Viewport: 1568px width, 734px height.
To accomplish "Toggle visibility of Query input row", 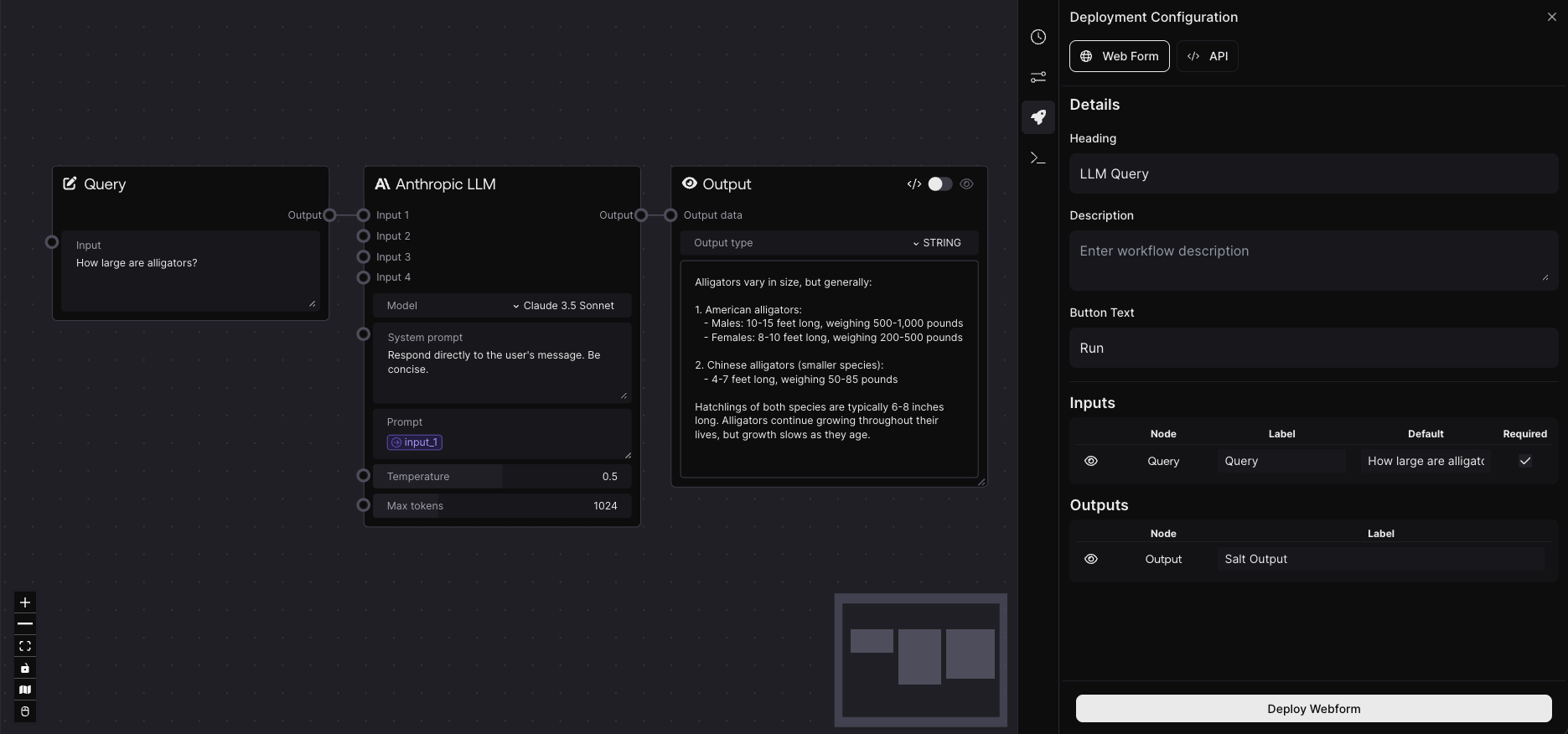I will click(1091, 461).
